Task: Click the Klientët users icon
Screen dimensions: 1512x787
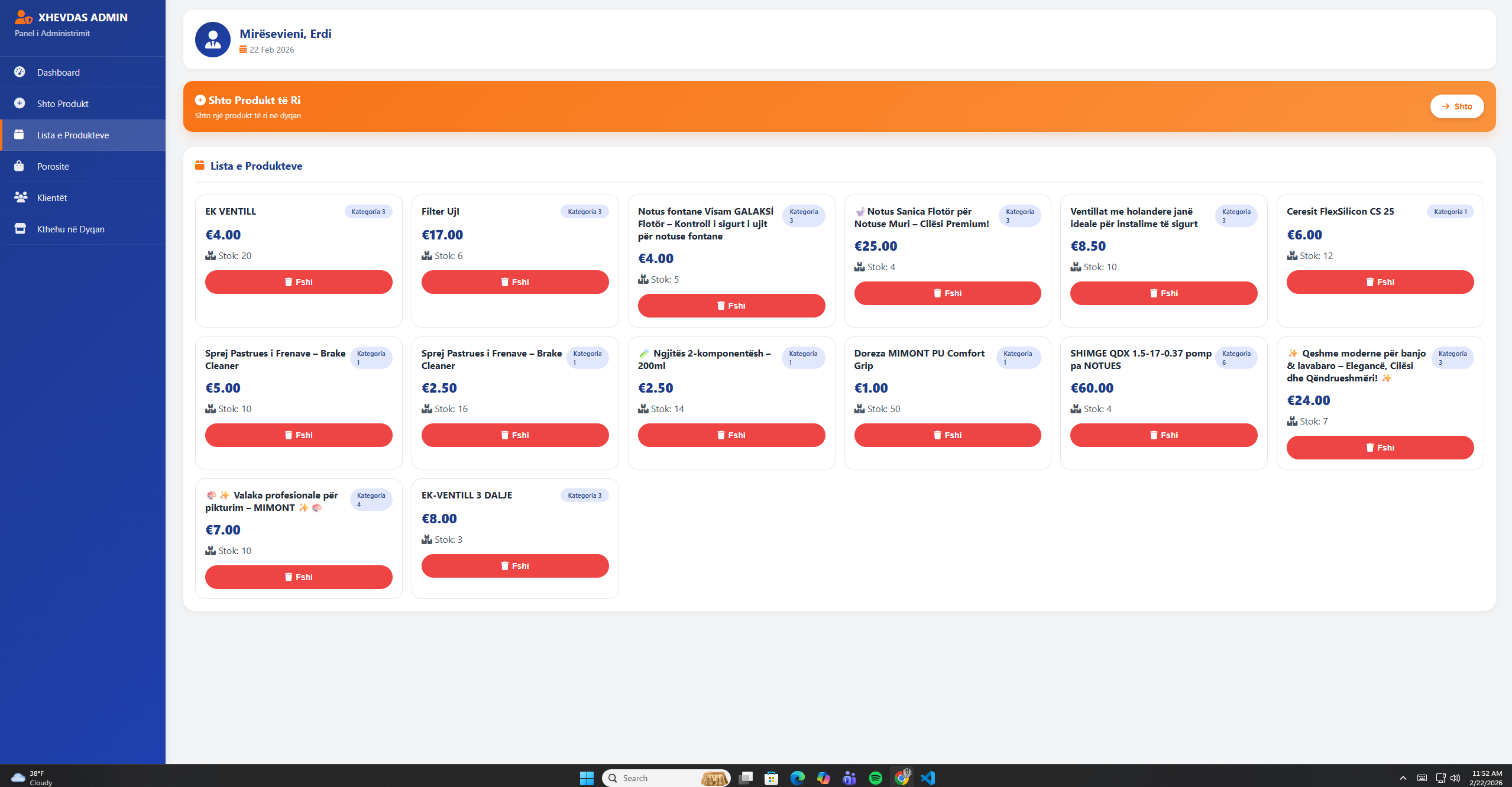Action: [21, 197]
